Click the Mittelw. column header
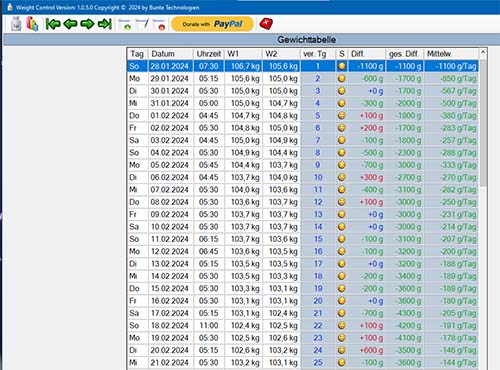 (x=451, y=54)
